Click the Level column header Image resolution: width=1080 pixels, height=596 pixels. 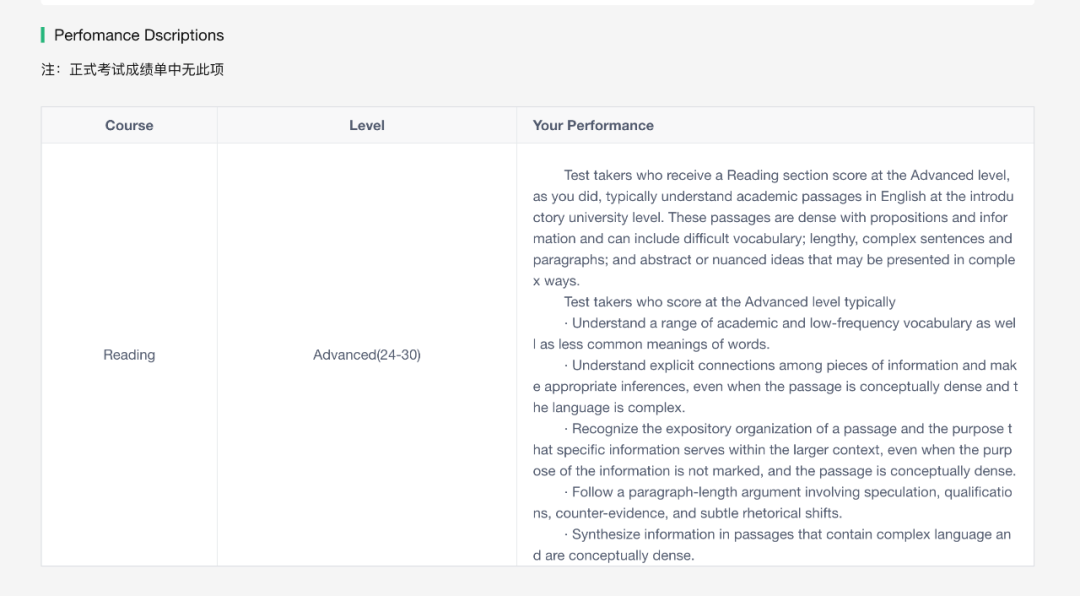(x=367, y=125)
